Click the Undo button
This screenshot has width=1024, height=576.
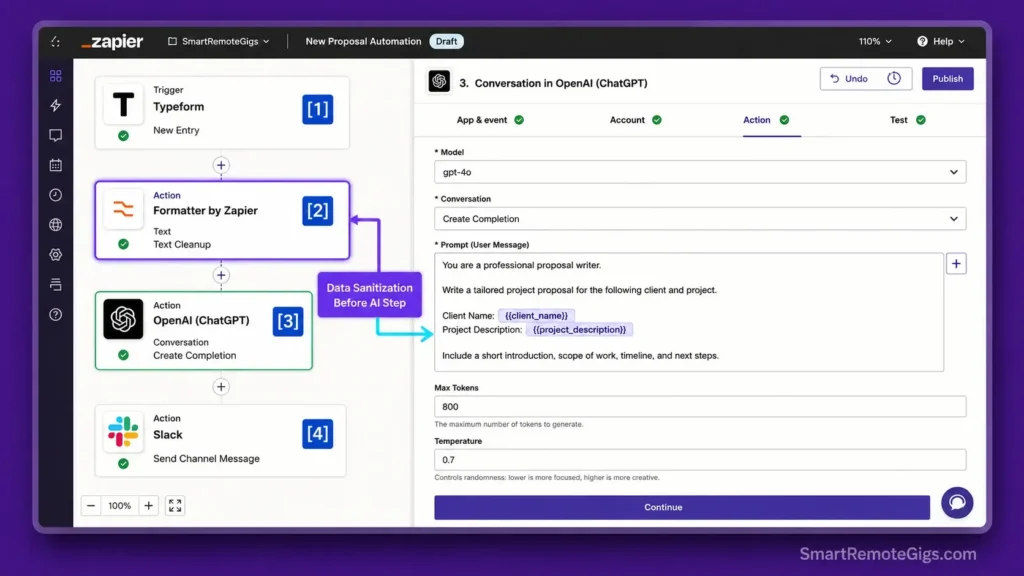point(849,78)
